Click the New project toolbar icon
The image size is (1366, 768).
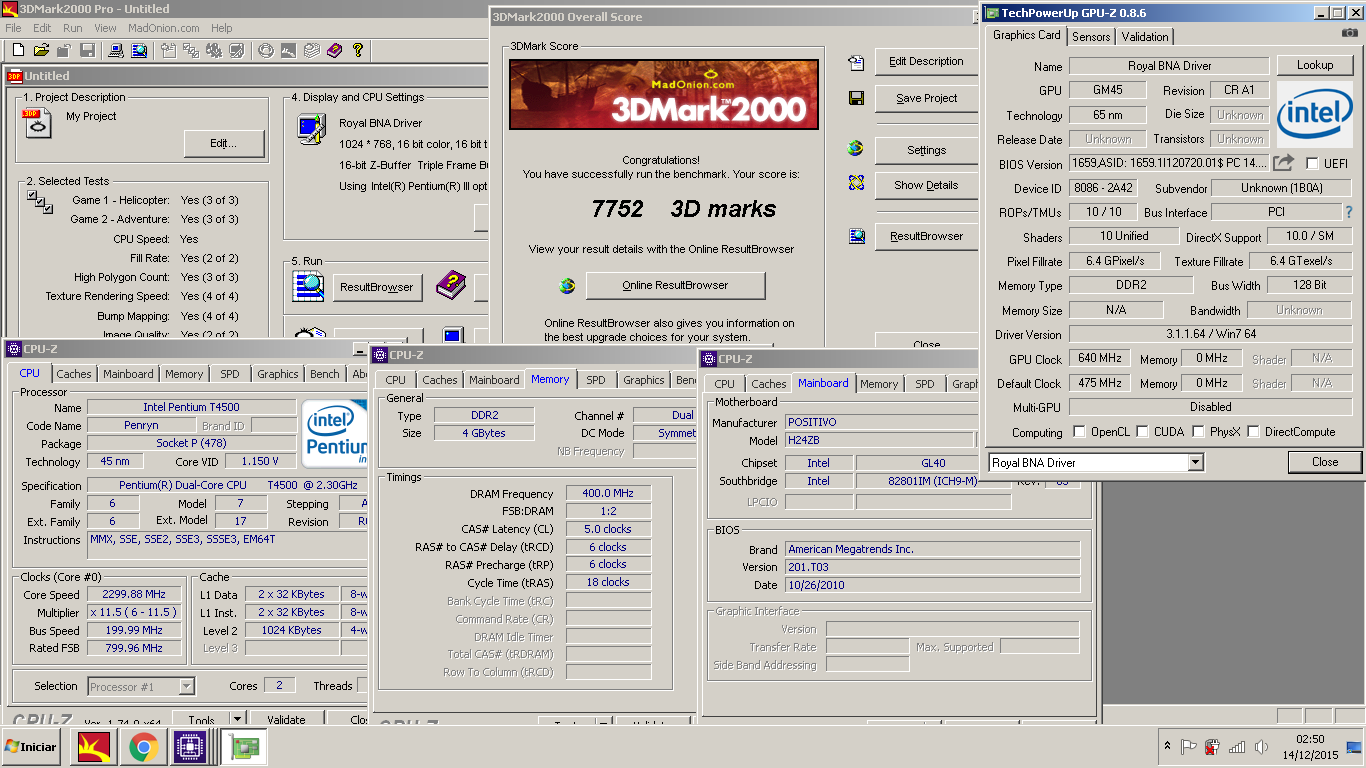(x=18, y=50)
